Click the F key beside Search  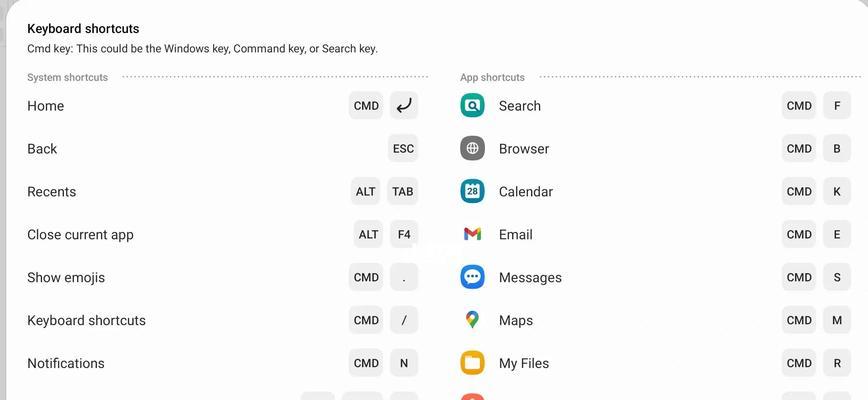point(836,106)
